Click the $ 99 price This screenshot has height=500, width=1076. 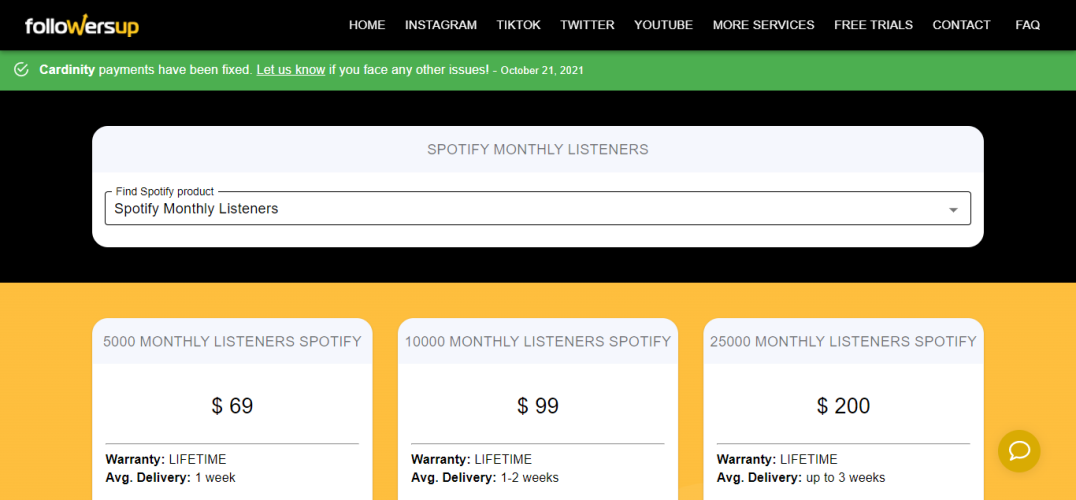[x=538, y=406]
